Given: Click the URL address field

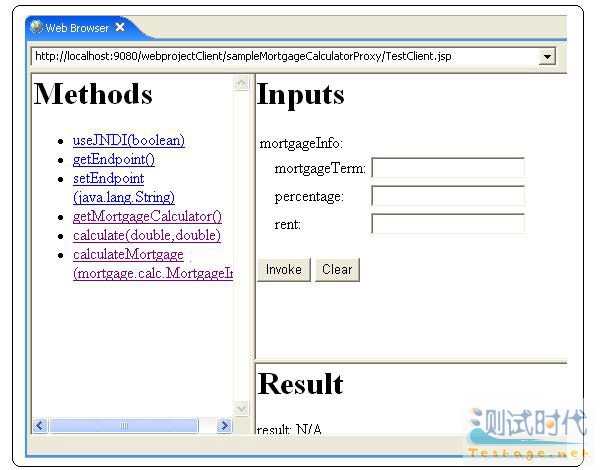Looking at the screenshot, I should [x=285, y=57].
